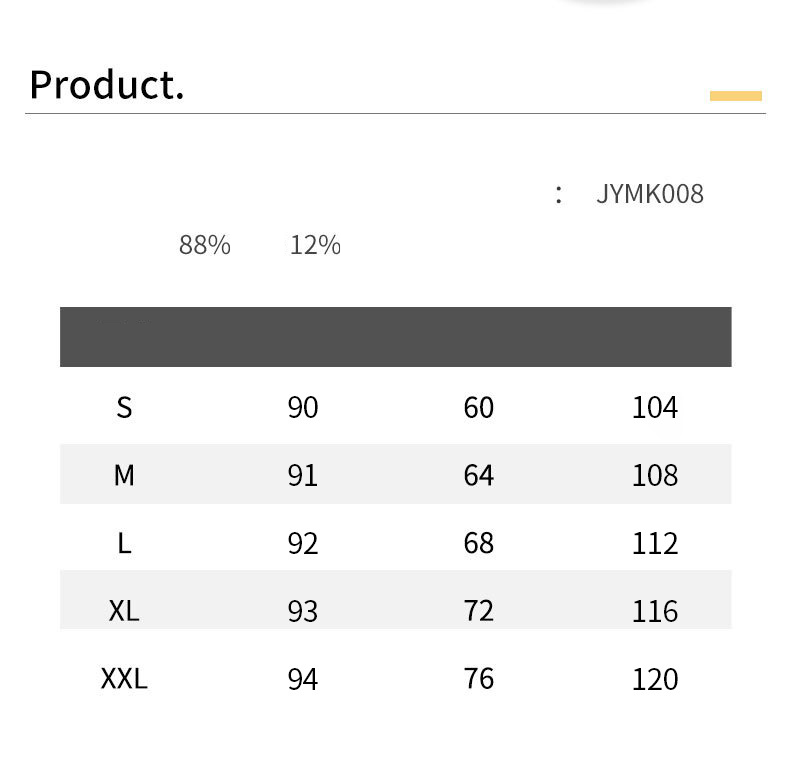Click the 94 value in row XXL
790x759 pixels.
[302, 679]
